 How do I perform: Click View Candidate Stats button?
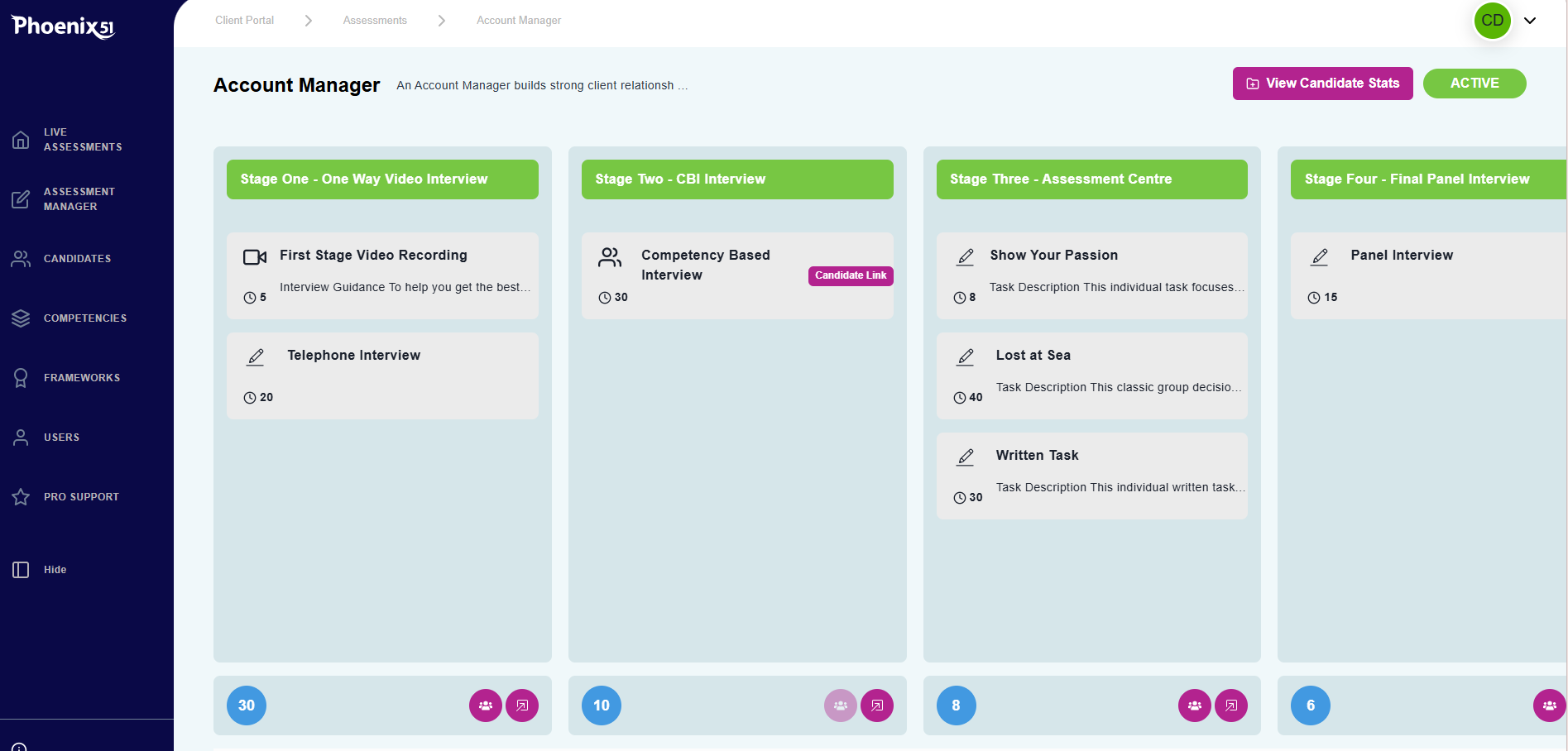click(x=1322, y=84)
